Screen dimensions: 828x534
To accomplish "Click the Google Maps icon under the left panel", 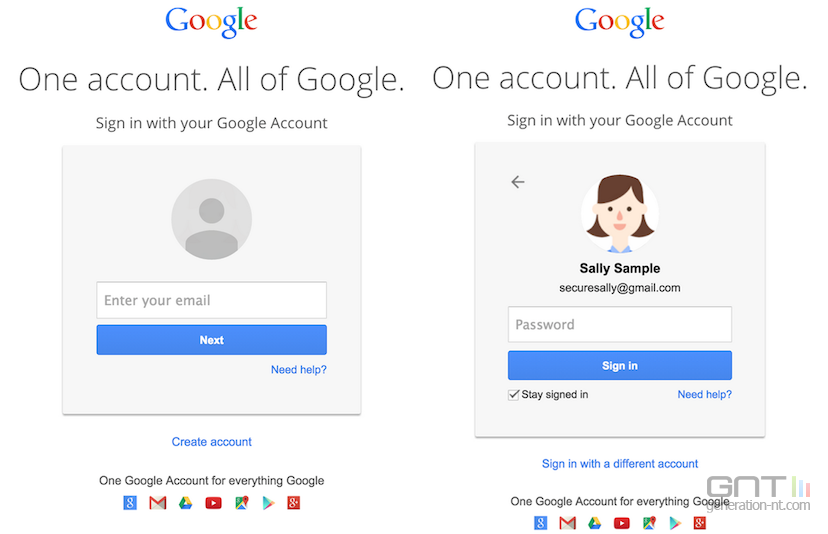I will (x=240, y=503).
